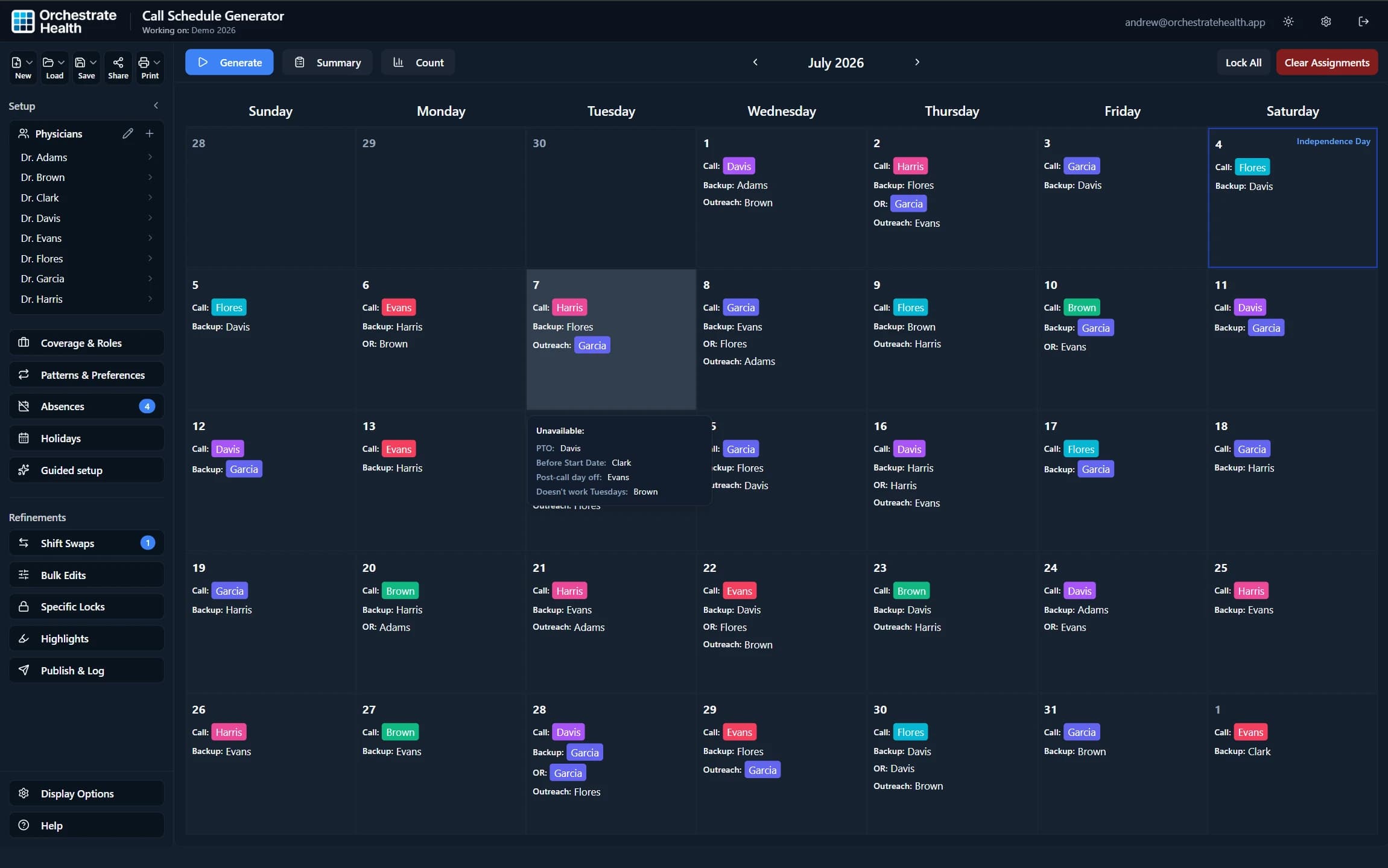Viewport: 1388px width, 868px height.
Task: Expand Dr. Adams details chevron
Action: [150, 157]
